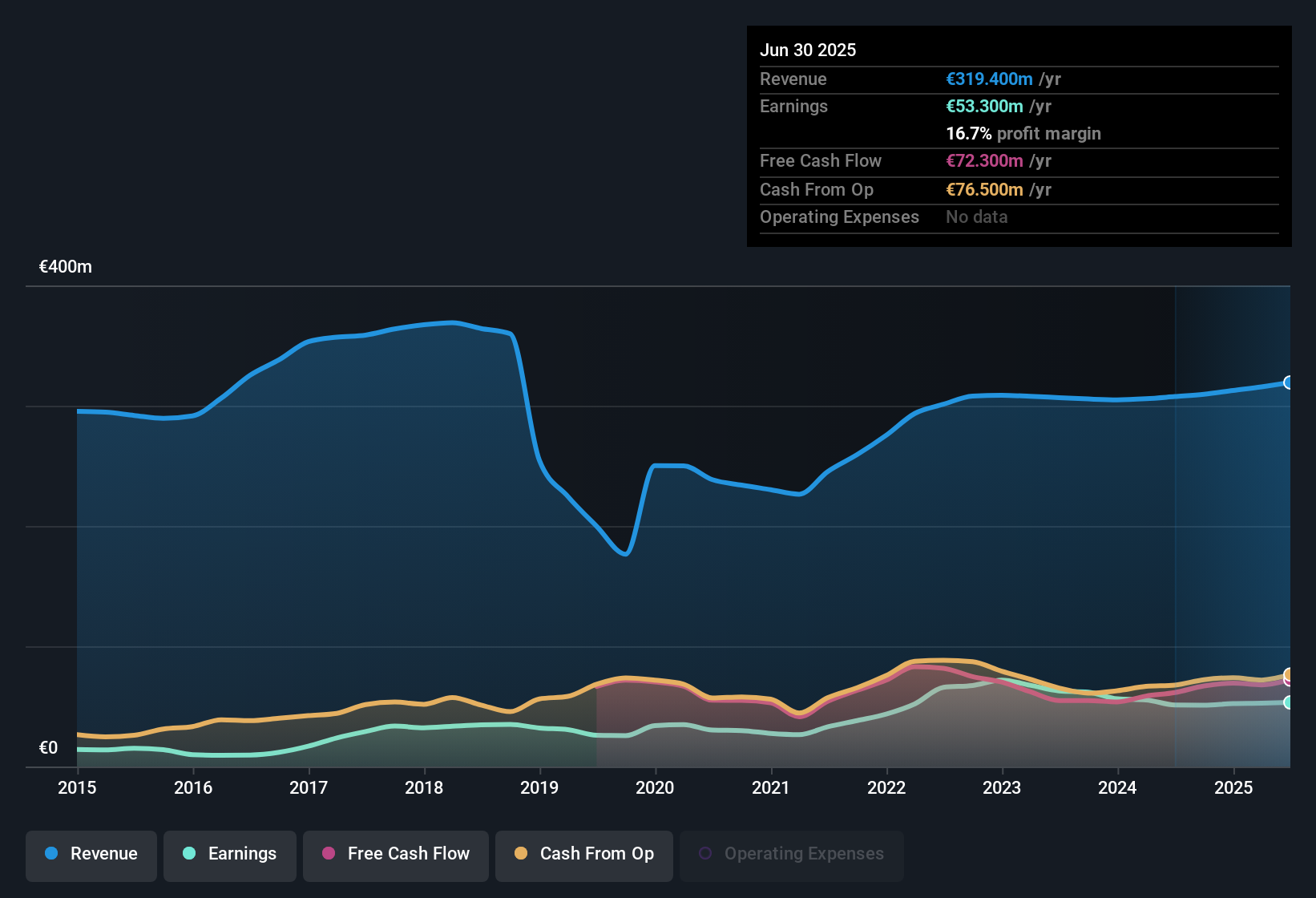Toggle the Free Cash Flow legend button
Image resolution: width=1316 pixels, height=898 pixels.
[x=396, y=855]
